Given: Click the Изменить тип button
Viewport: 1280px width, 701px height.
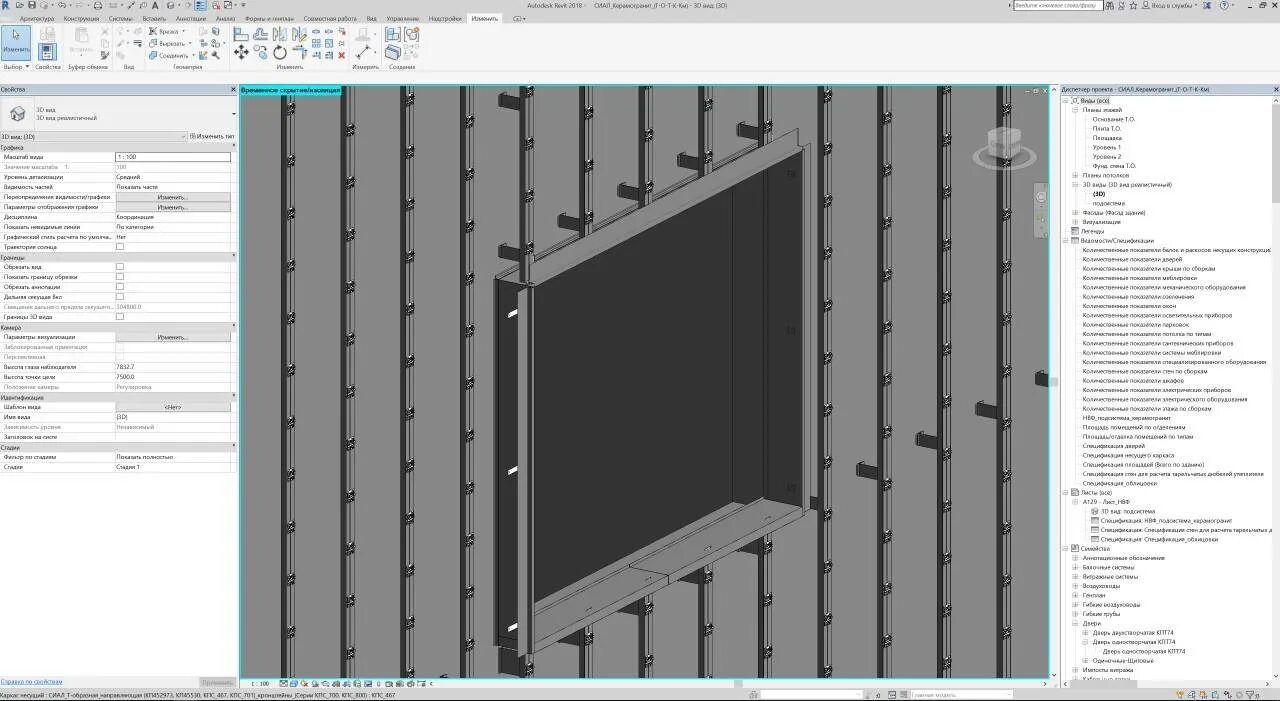Looking at the screenshot, I should click(213, 136).
